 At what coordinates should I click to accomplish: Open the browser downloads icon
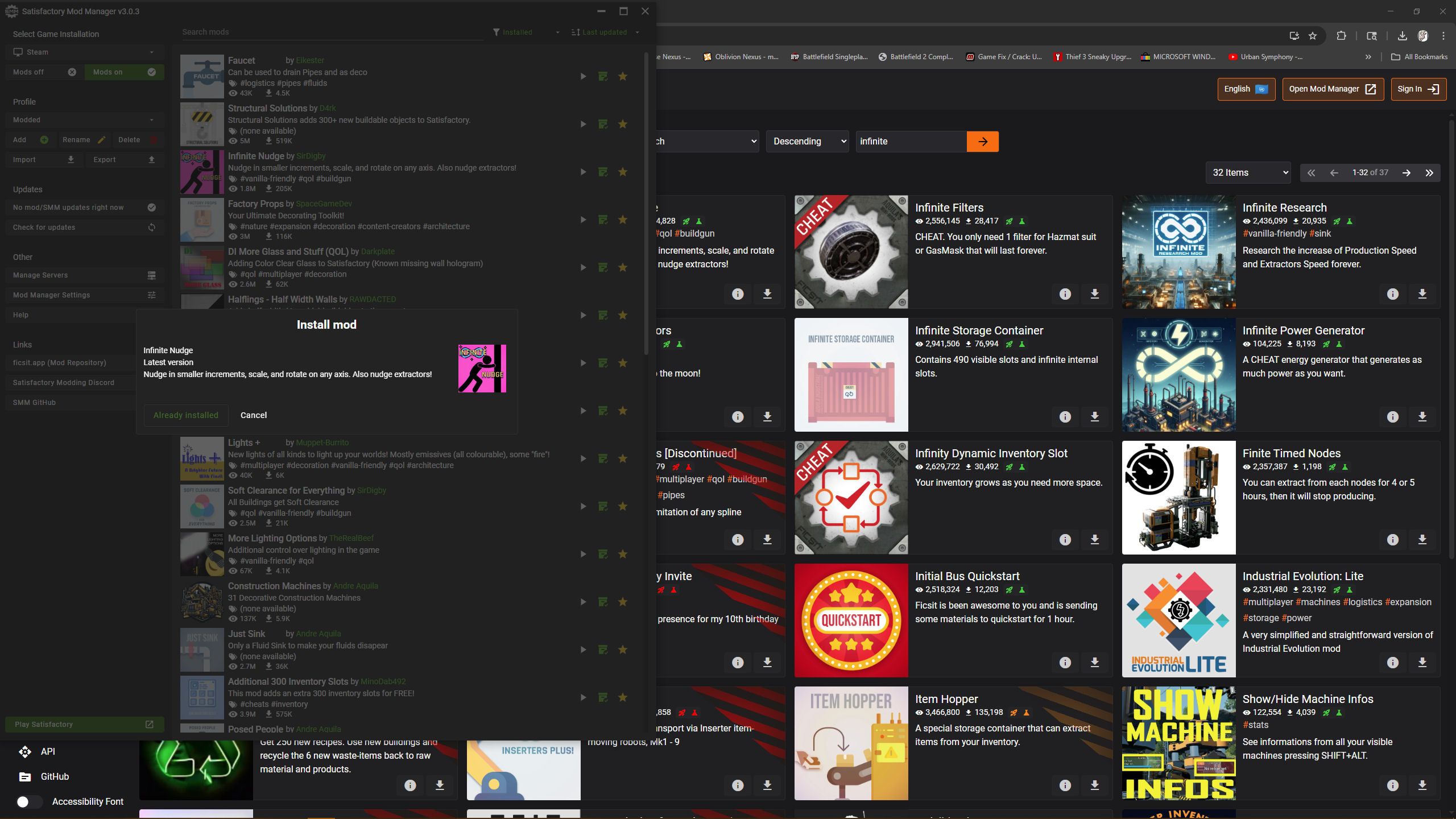(x=1403, y=36)
